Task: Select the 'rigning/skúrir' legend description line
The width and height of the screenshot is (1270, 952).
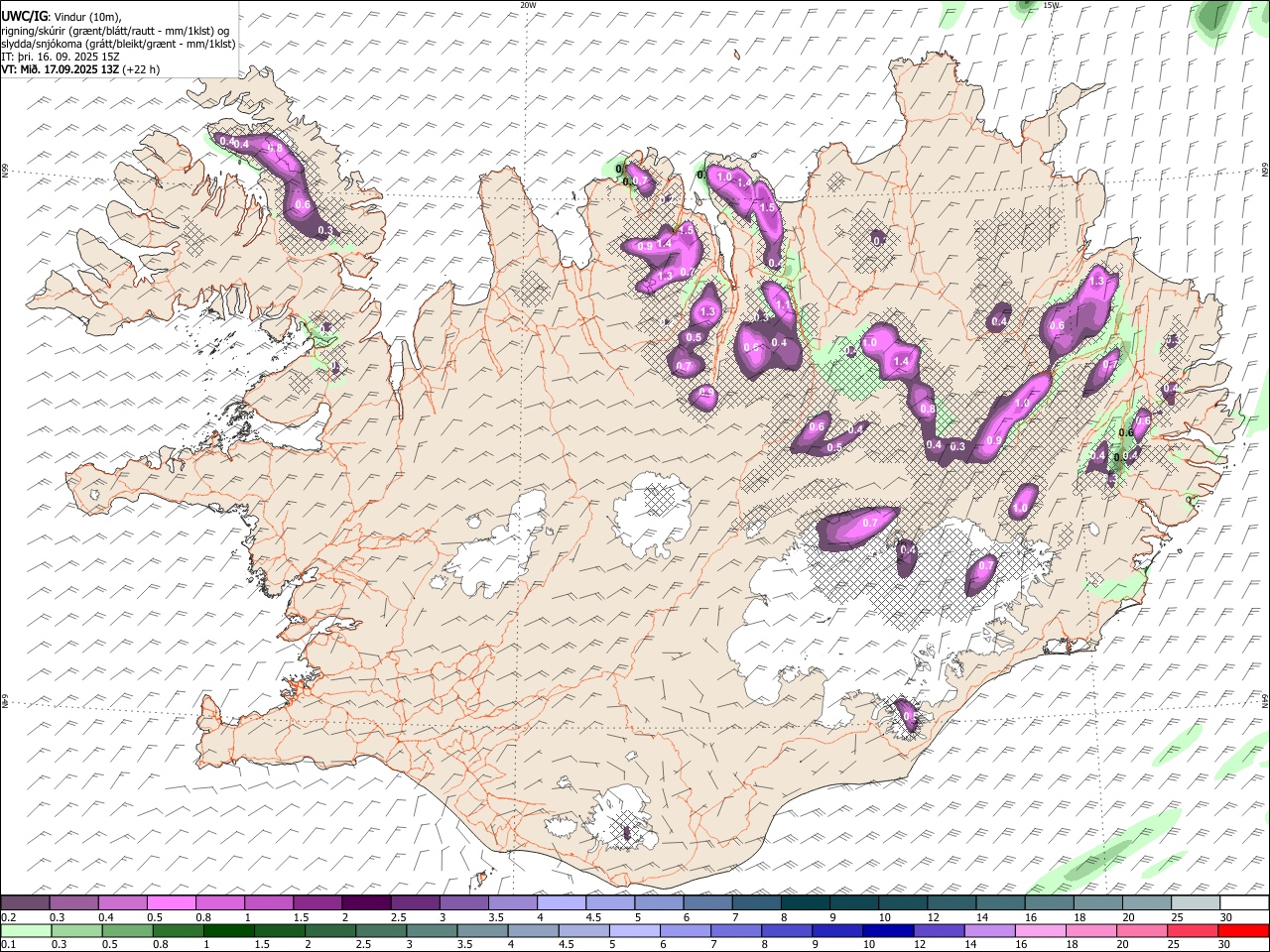Action: (116, 31)
